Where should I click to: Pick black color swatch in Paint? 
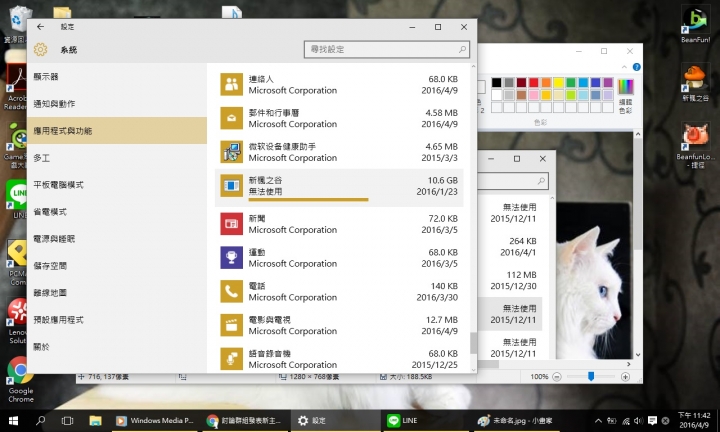(x=496, y=83)
